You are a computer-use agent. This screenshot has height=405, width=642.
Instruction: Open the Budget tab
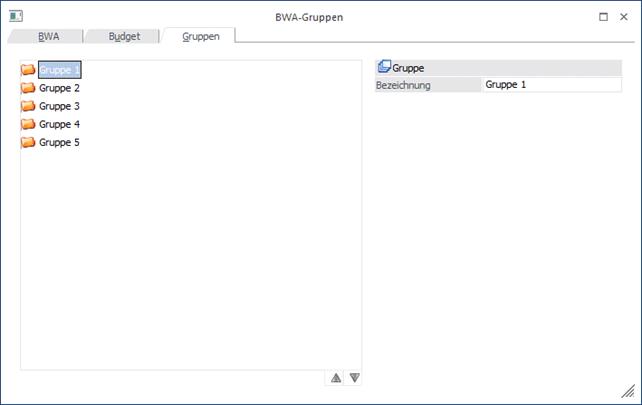pos(124,36)
